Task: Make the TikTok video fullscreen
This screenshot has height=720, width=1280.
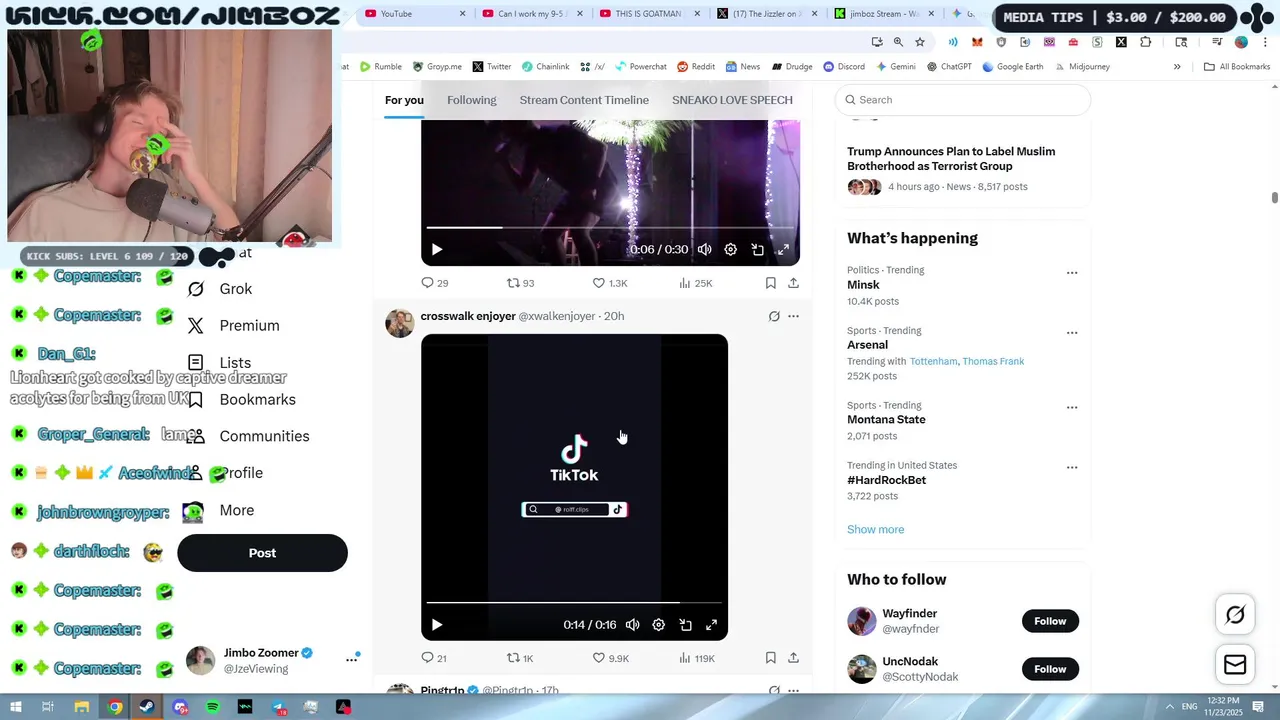Action: coord(712,625)
